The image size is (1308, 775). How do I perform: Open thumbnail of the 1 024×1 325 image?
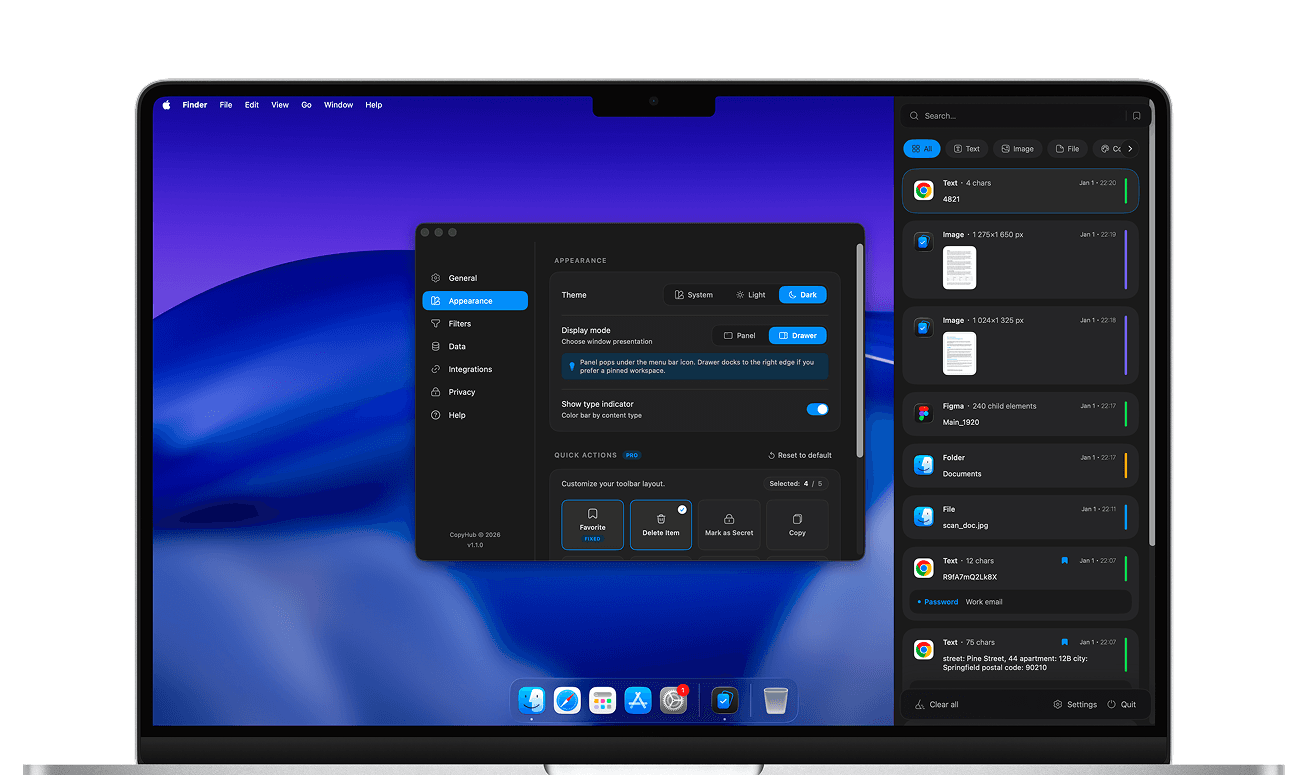click(x=959, y=354)
